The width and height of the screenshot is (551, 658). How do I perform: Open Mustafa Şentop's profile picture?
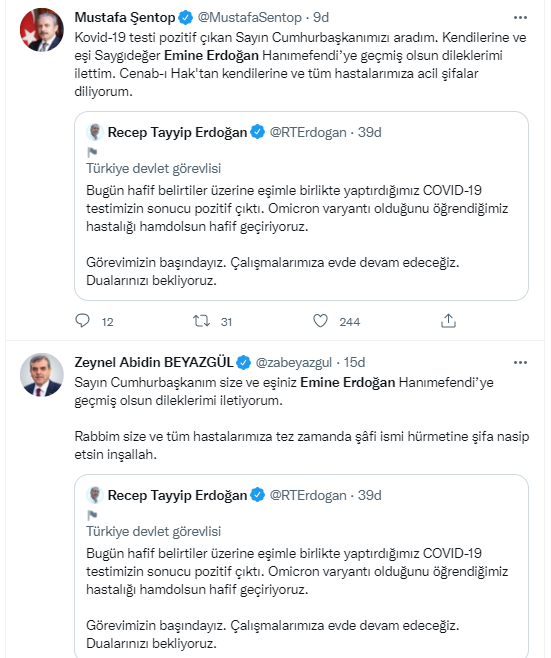pyautogui.click(x=42, y=30)
